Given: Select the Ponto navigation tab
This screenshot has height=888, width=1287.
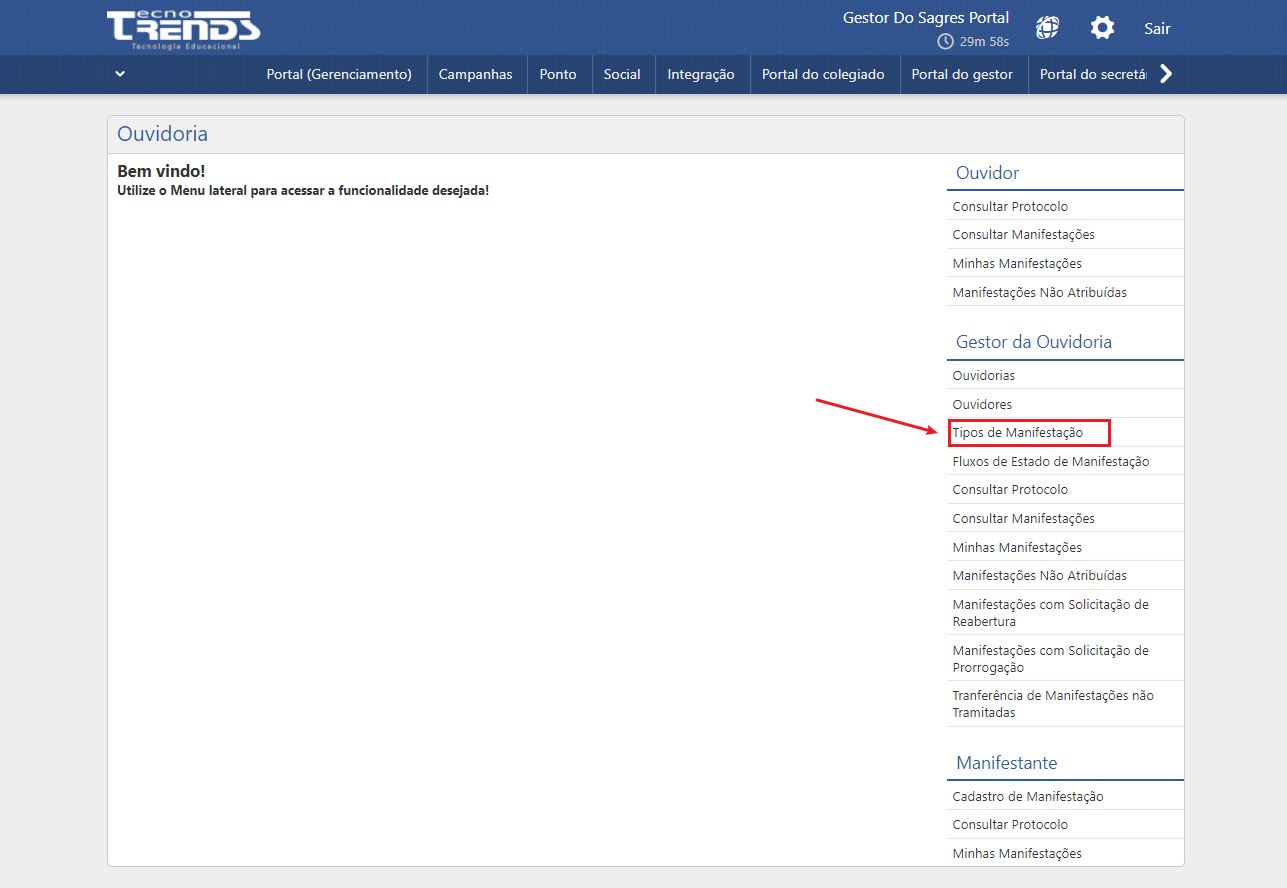Looking at the screenshot, I should click(x=558, y=74).
